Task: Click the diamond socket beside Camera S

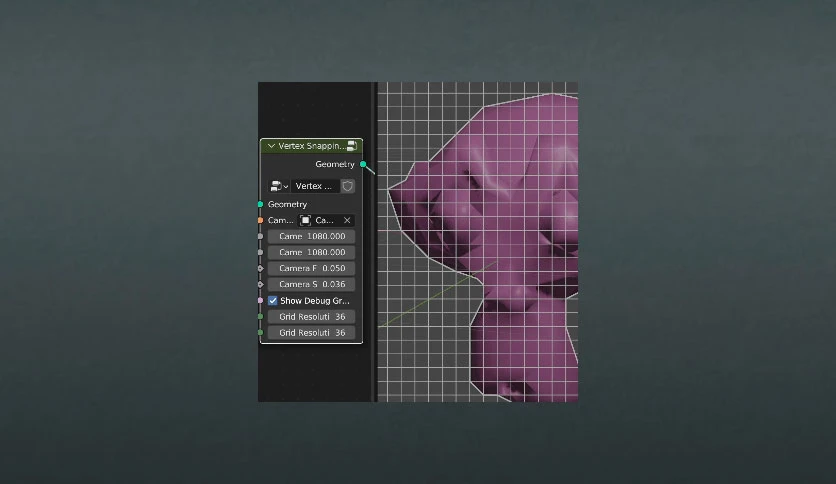Action: click(260, 284)
